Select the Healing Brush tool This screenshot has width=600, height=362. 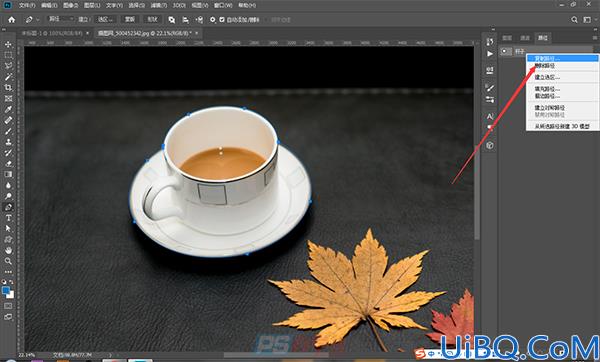[x=8, y=120]
